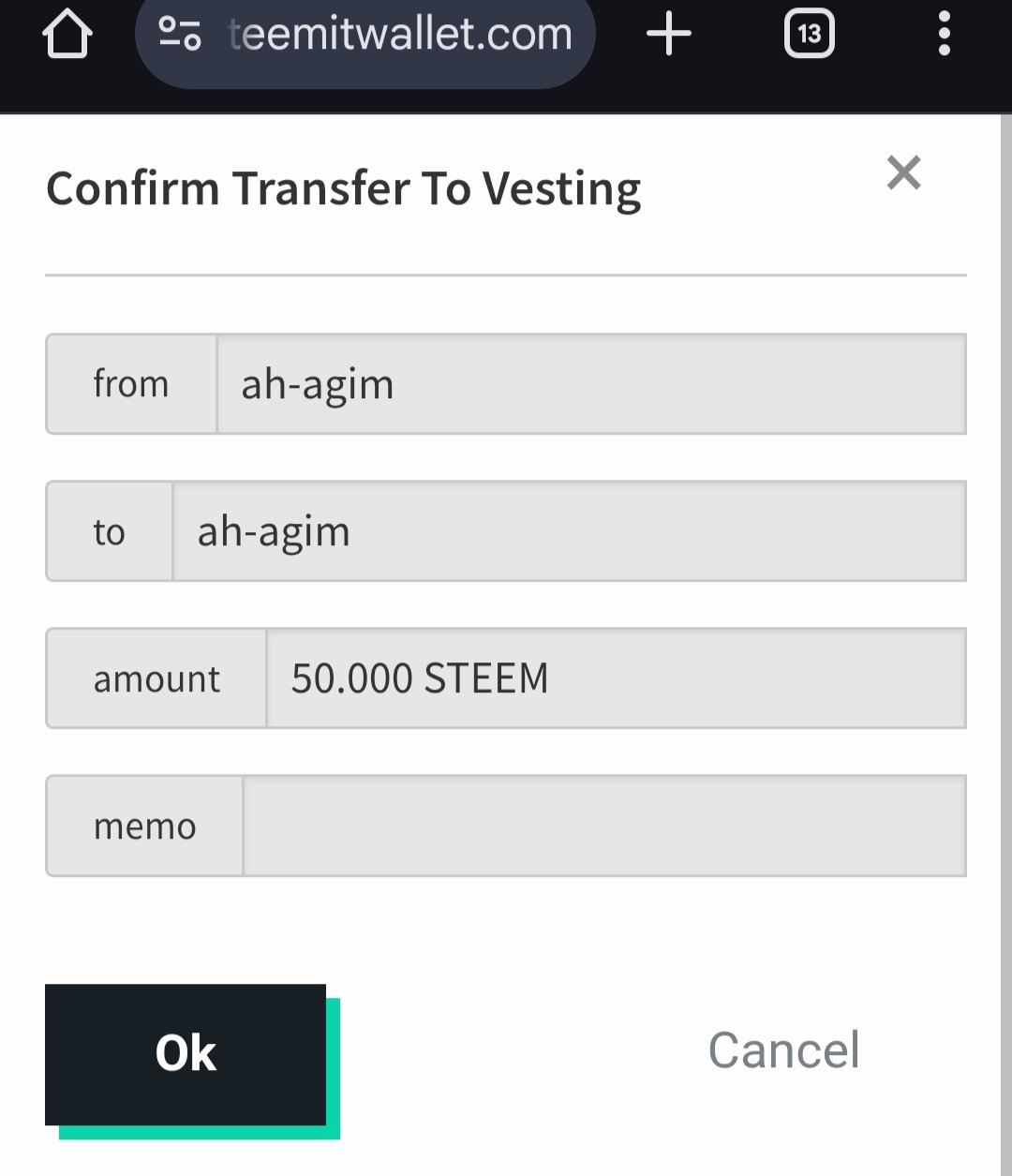Click the to field showing ah-agim
1012x1176 pixels.
[570, 531]
